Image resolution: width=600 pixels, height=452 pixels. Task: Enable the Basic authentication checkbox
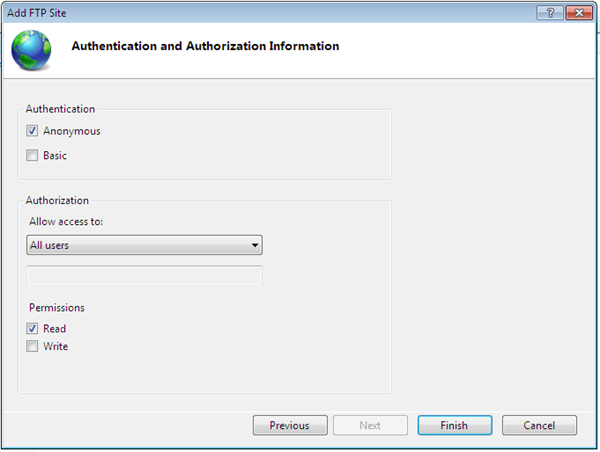click(33, 156)
